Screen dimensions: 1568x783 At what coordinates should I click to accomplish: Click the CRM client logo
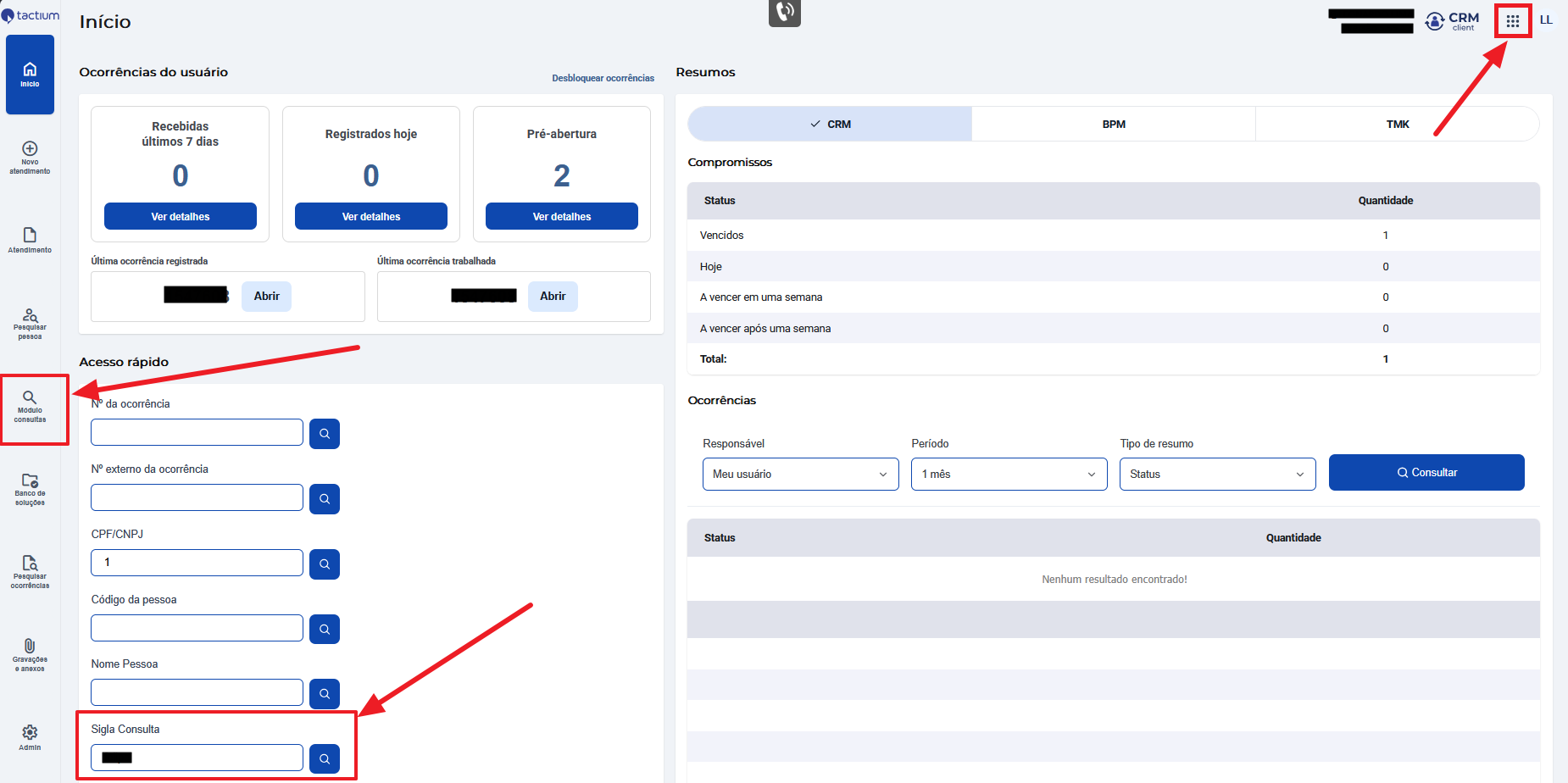click(x=1452, y=20)
